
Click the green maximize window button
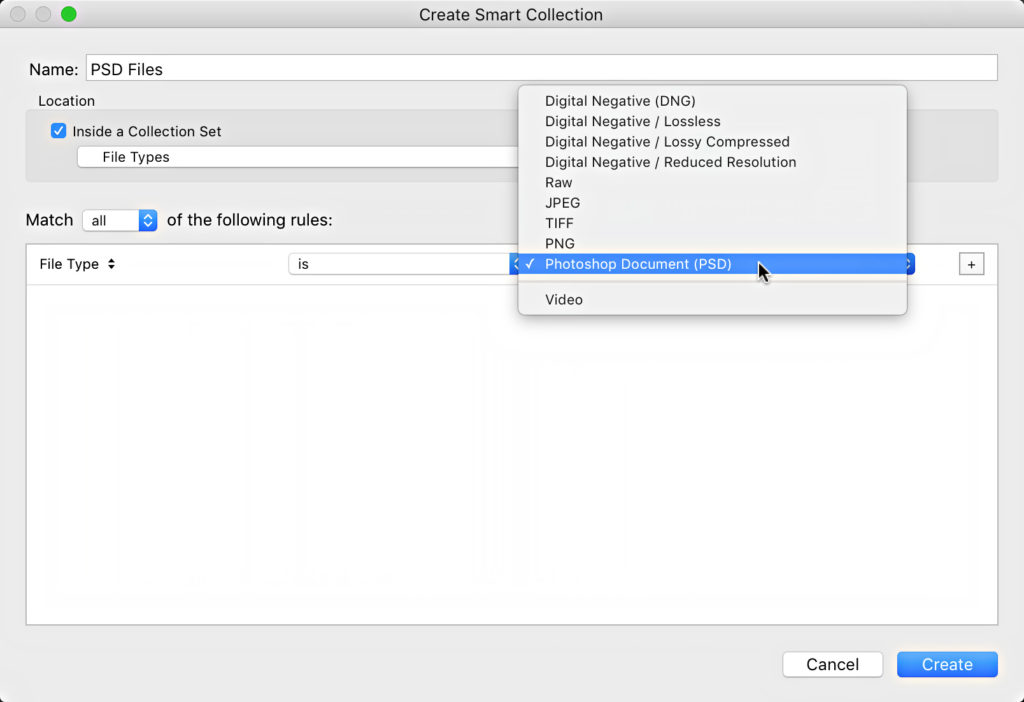point(68,15)
